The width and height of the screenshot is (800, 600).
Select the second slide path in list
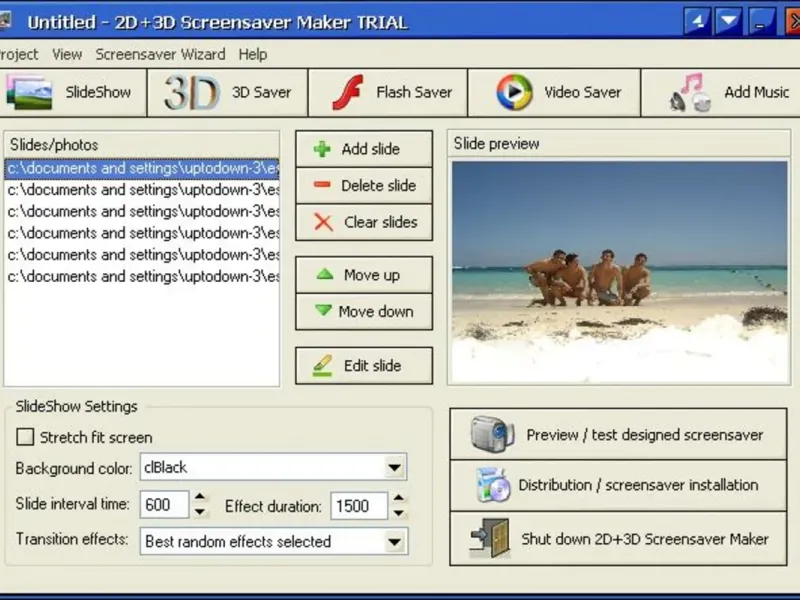[x=142, y=190]
